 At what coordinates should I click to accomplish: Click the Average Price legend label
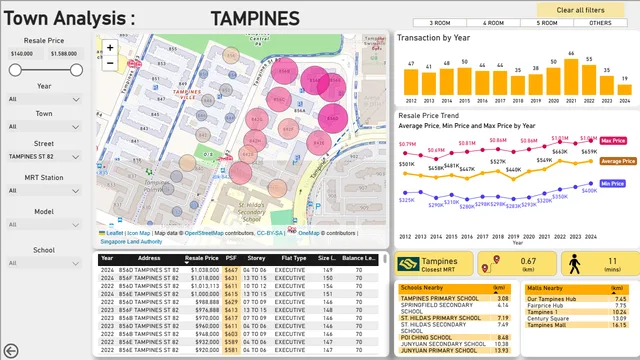coord(618,161)
